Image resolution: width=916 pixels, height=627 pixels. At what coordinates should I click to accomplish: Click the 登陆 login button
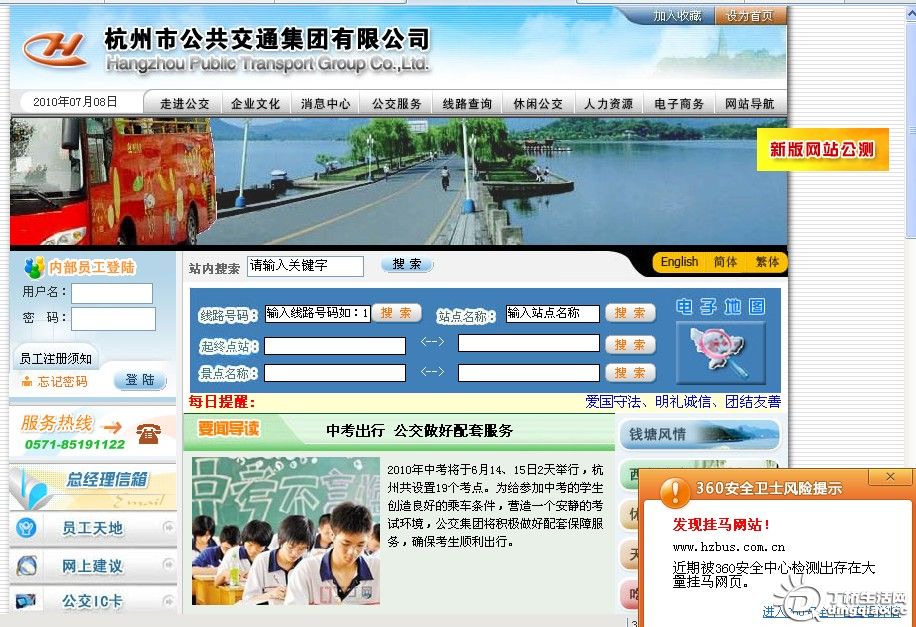coord(140,381)
